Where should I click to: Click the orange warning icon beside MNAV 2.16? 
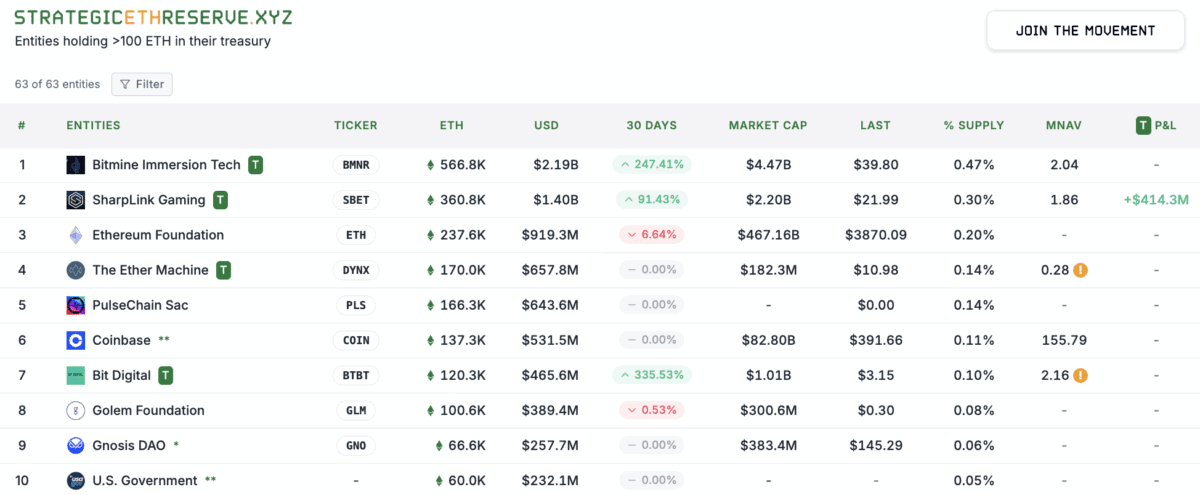coord(1080,375)
